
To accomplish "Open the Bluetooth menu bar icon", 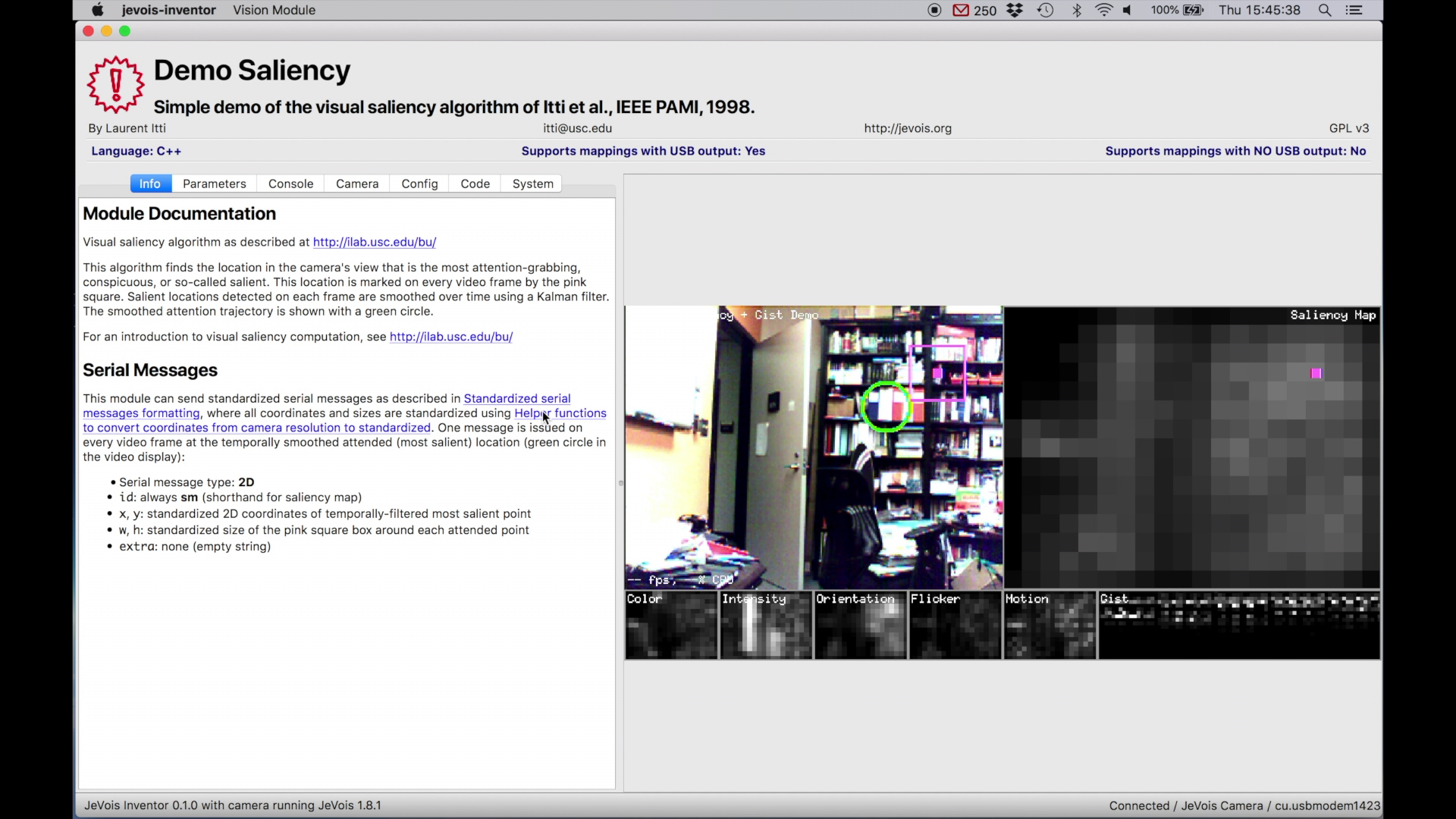I will (x=1076, y=10).
